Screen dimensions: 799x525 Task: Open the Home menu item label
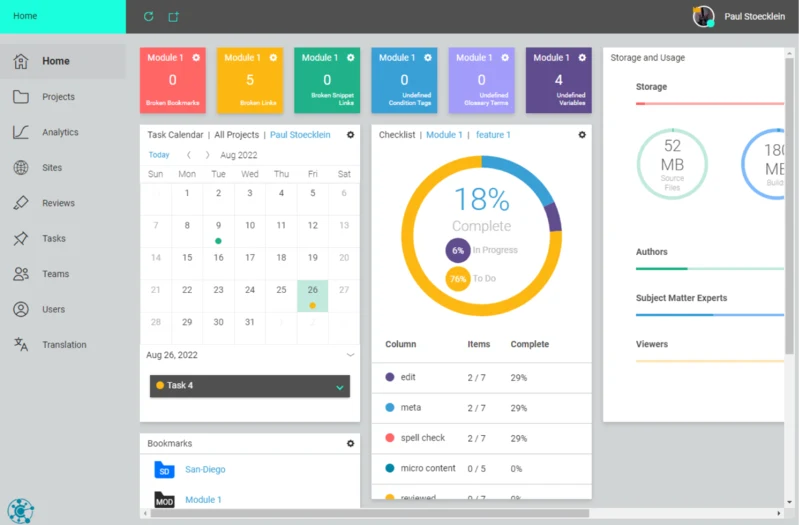pyautogui.click(x=56, y=61)
